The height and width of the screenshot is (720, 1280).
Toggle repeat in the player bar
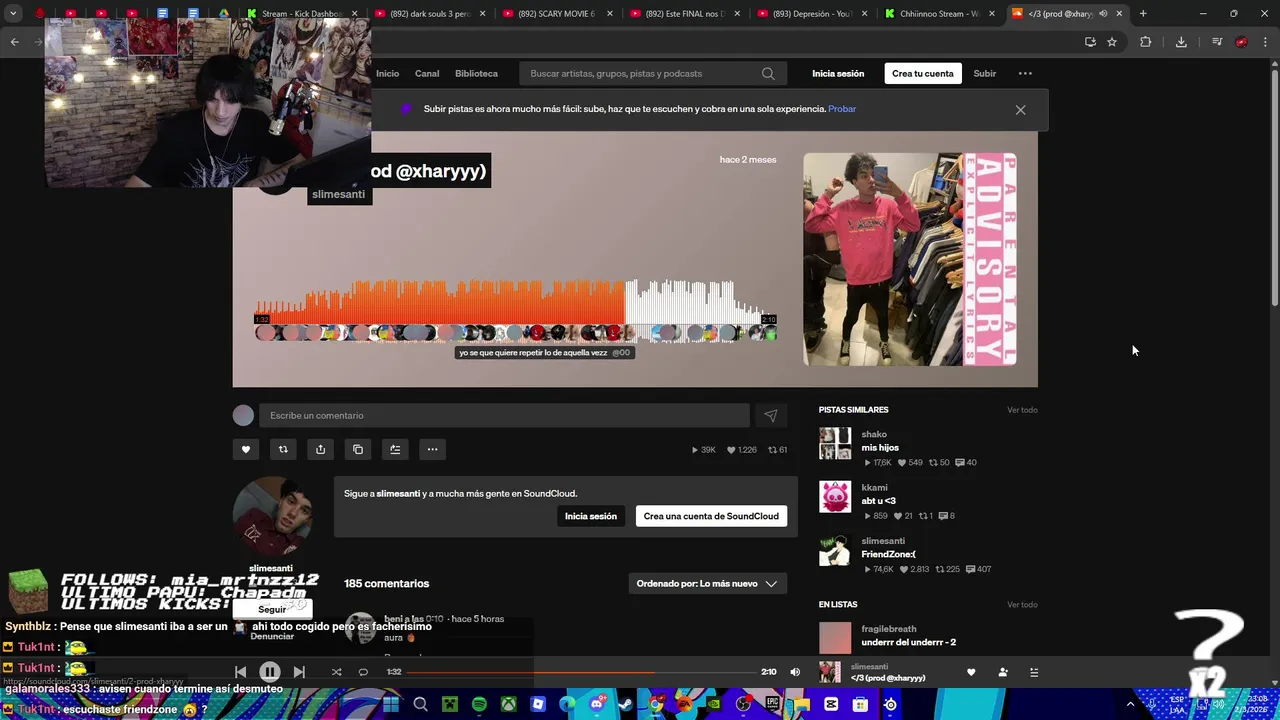point(363,672)
